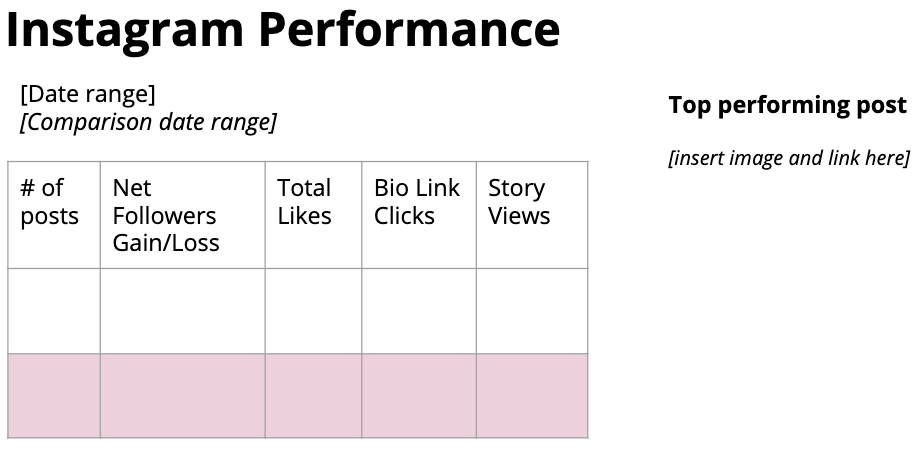The height and width of the screenshot is (450, 924).
Task: Select the 'Bio Link Clicks' header cell
Action: (418, 214)
